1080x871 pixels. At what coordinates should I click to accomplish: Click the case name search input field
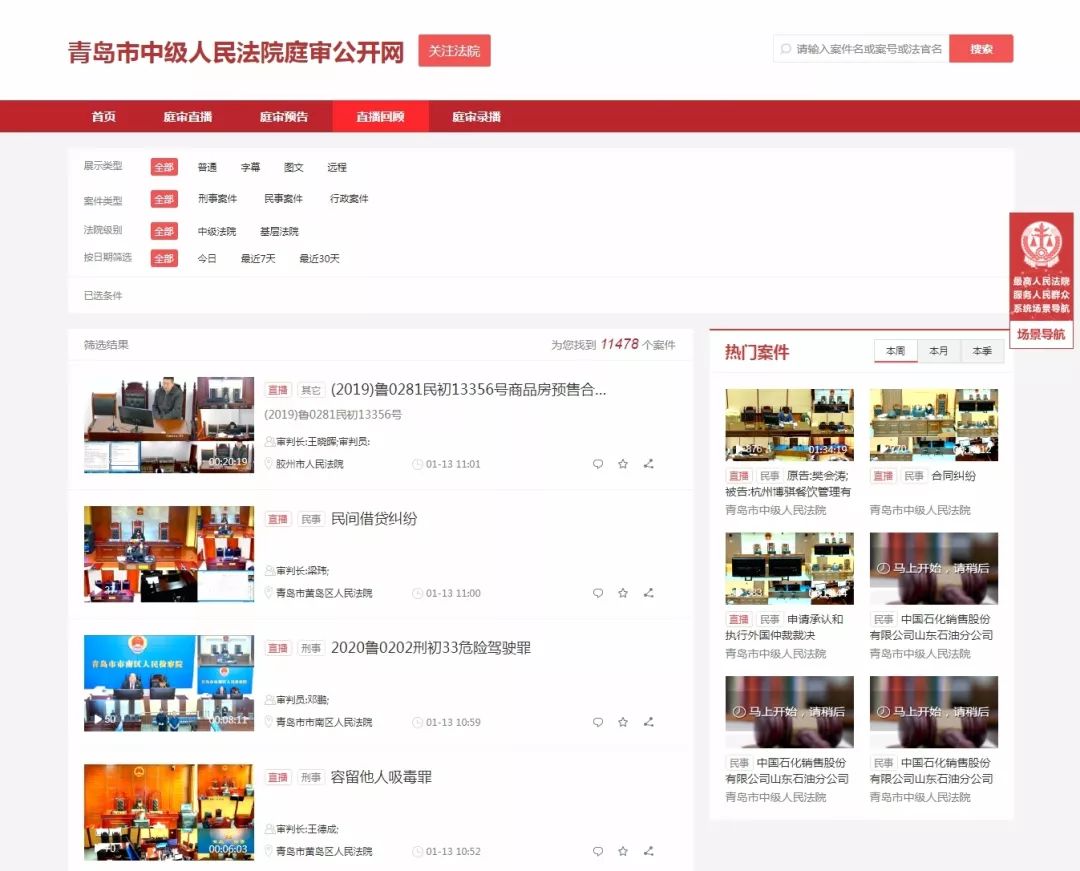tap(867, 49)
